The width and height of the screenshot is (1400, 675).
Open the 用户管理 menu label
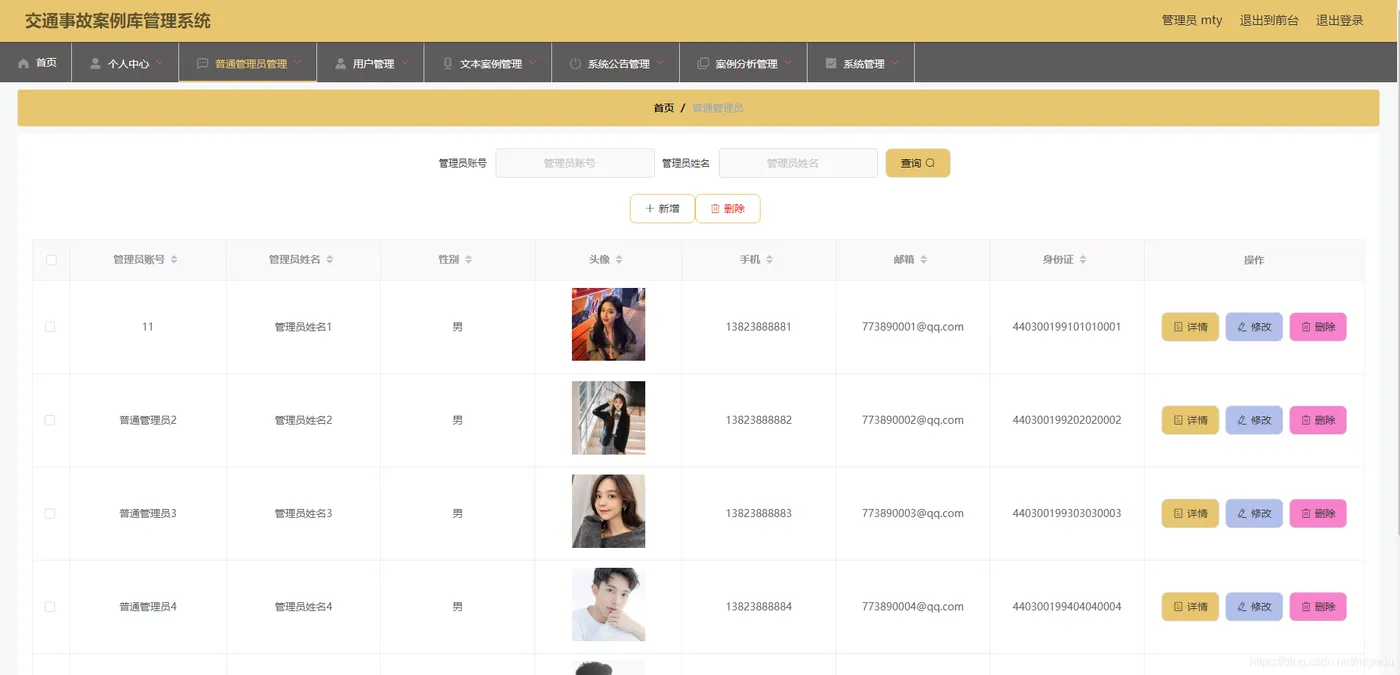pyautogui.click(x=374, y=64)
